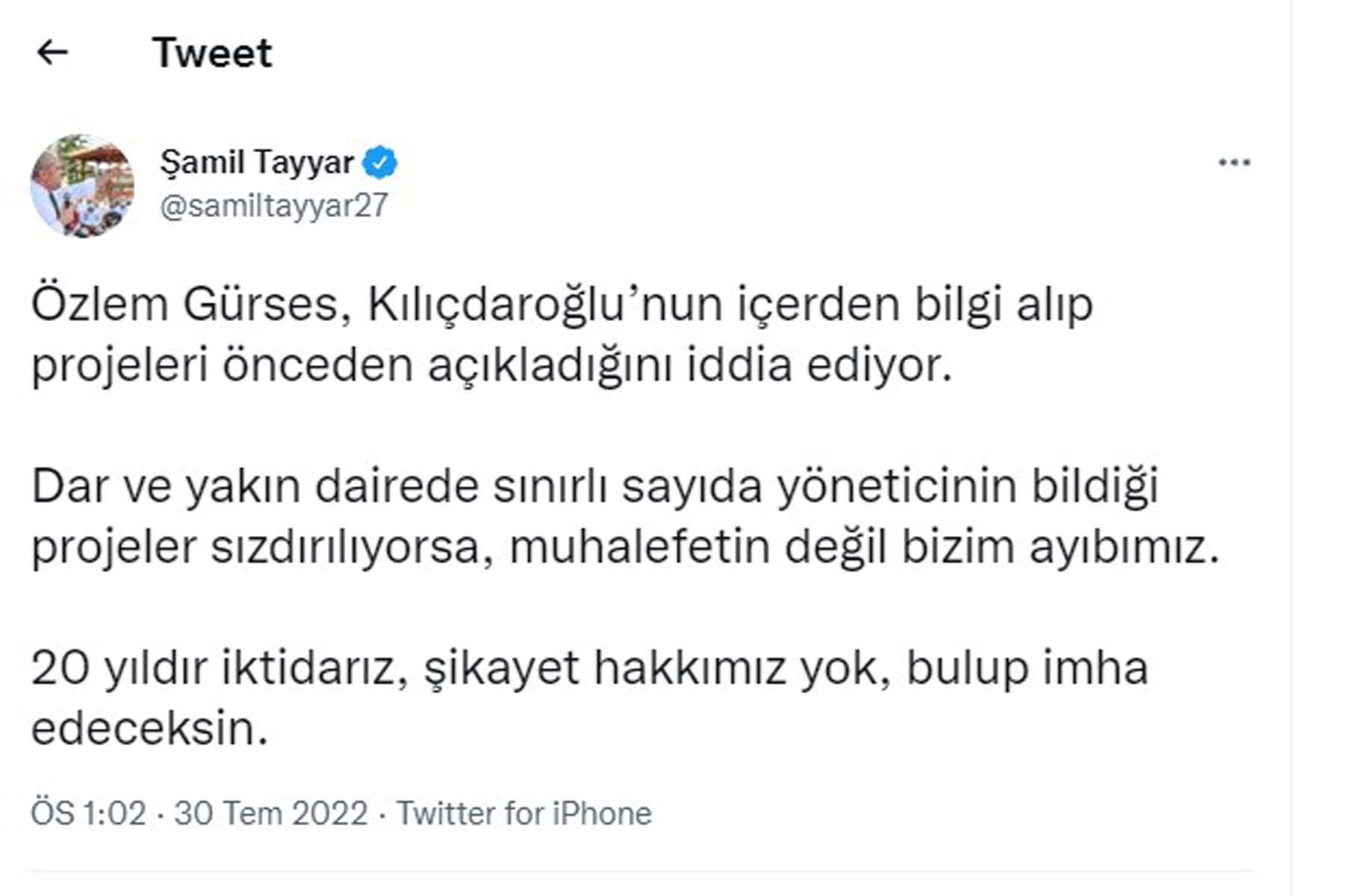Click the header bar above the tweet
Screen dimensions: 1357x896
(672, 52)
